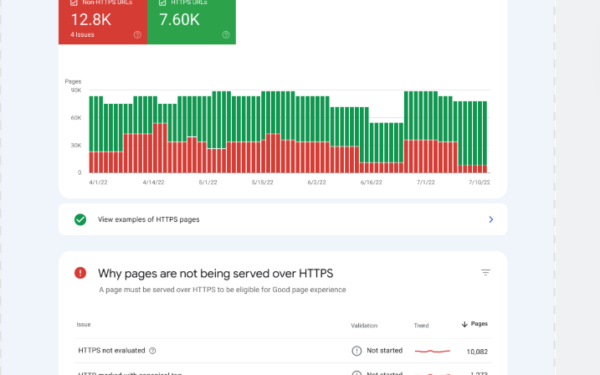Click the 4 issues label

tap(82, 34)
